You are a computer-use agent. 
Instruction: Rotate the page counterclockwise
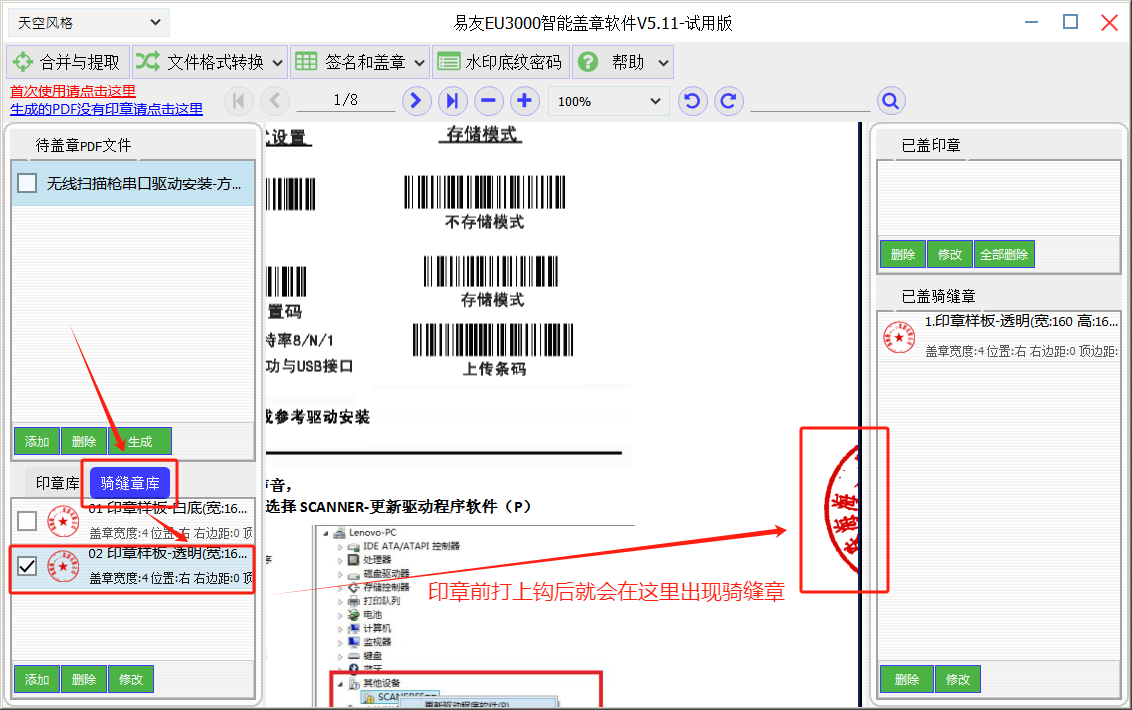692,101
